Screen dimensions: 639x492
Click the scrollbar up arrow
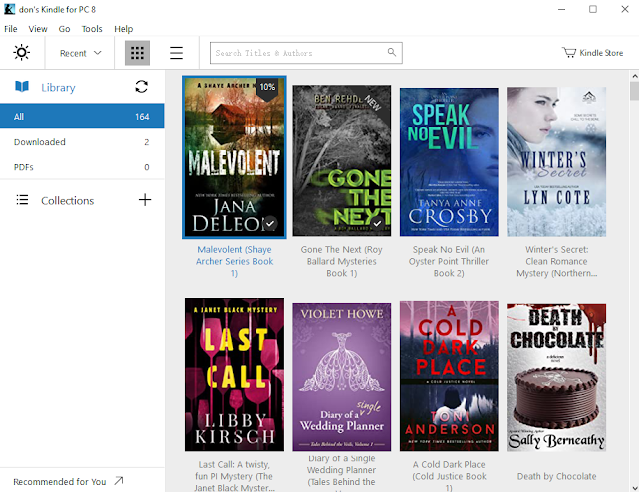635,76
